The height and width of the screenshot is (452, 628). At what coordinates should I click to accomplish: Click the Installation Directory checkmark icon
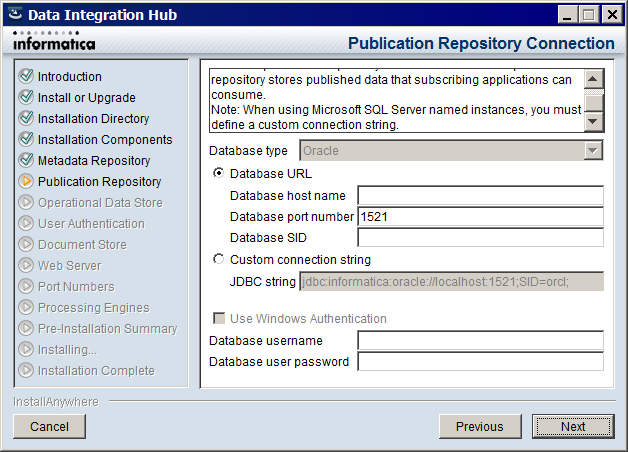tap(26, 118)
